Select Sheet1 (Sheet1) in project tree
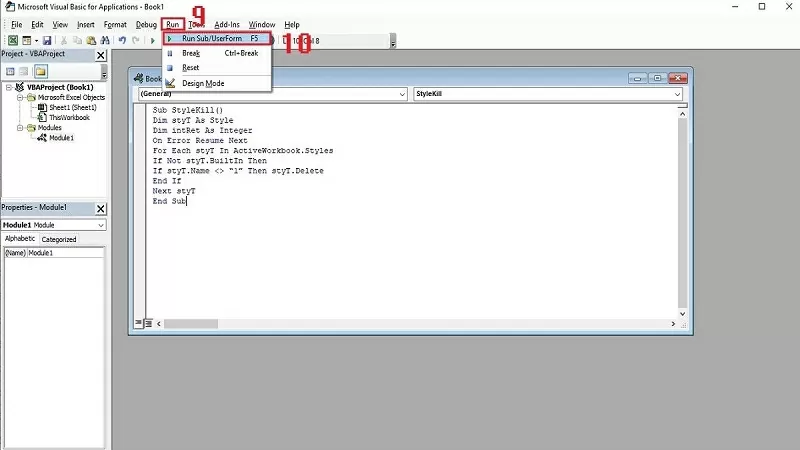800x450 pixels. 73,108
